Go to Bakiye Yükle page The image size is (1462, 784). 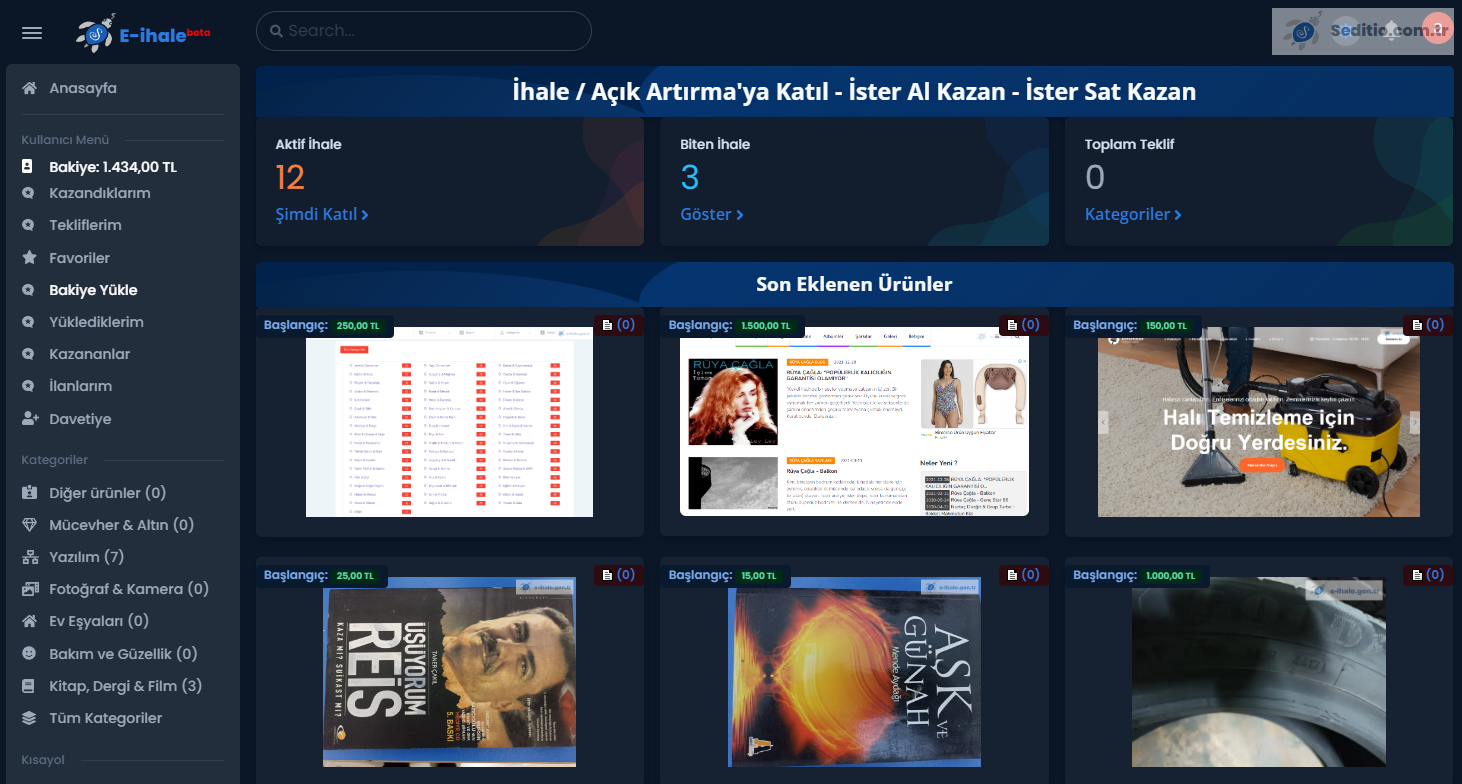(x=93, y=290)
